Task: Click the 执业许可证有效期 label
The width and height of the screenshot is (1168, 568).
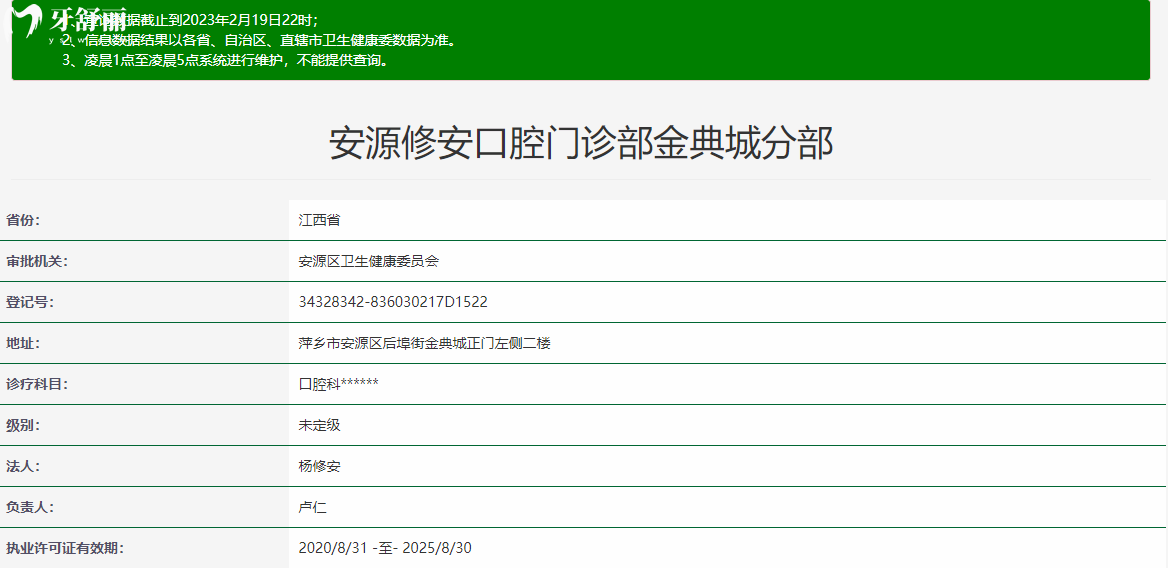Action: [65, 548]
